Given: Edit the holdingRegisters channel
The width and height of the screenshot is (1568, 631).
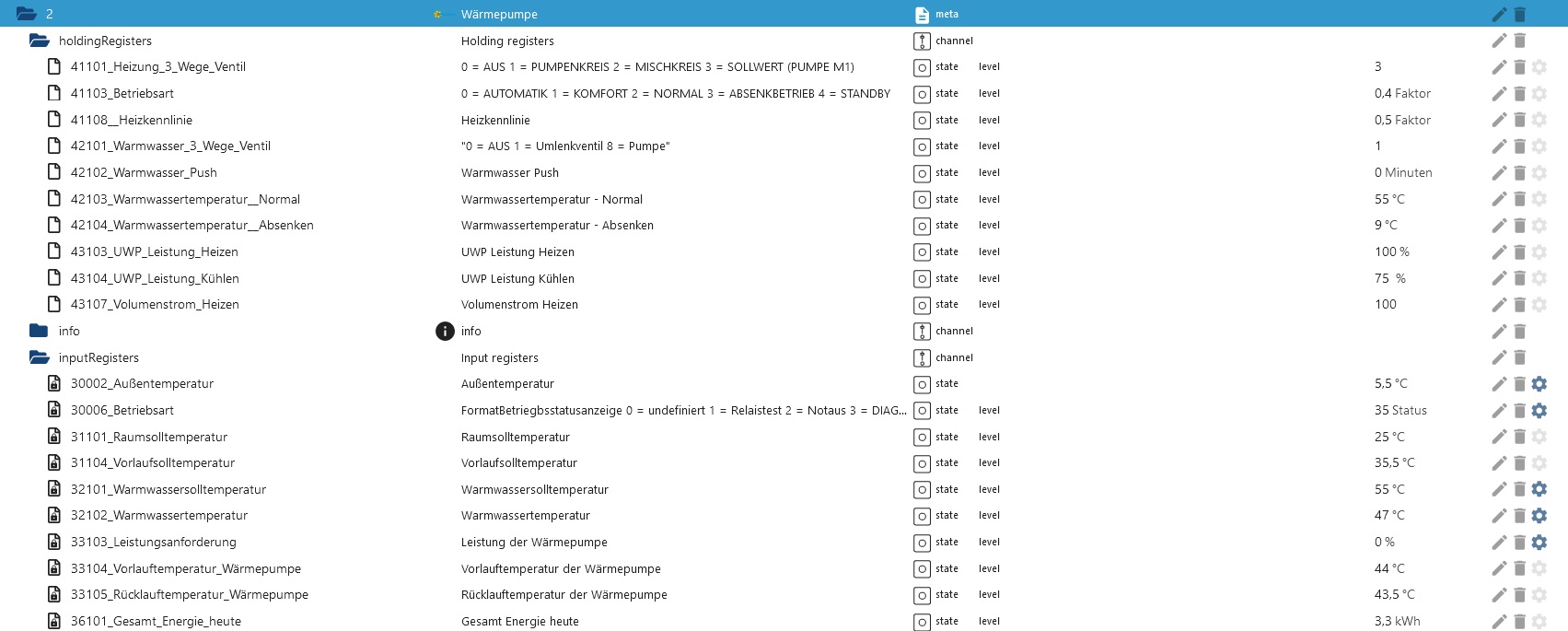Looking at the screenshot, I should click(1499, 41).
